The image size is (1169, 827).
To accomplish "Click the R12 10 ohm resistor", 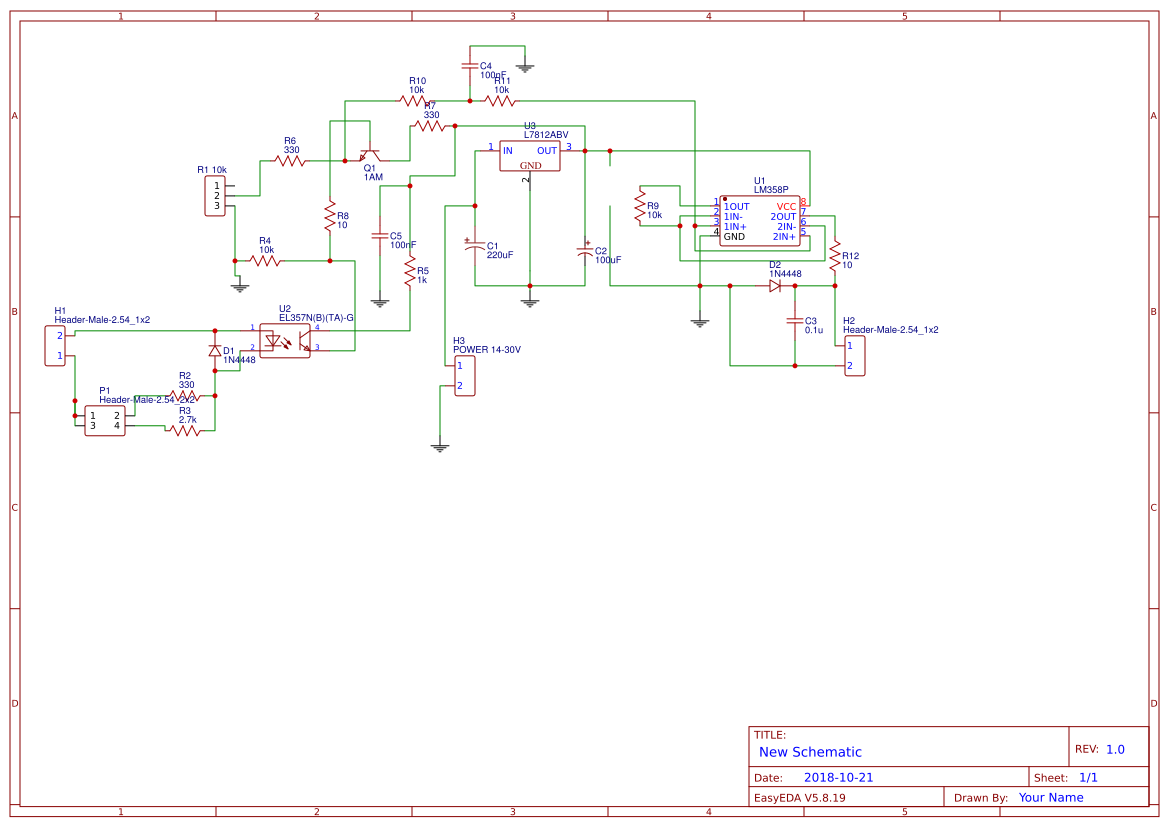I will pyautogui.click(x=835, y=255).
